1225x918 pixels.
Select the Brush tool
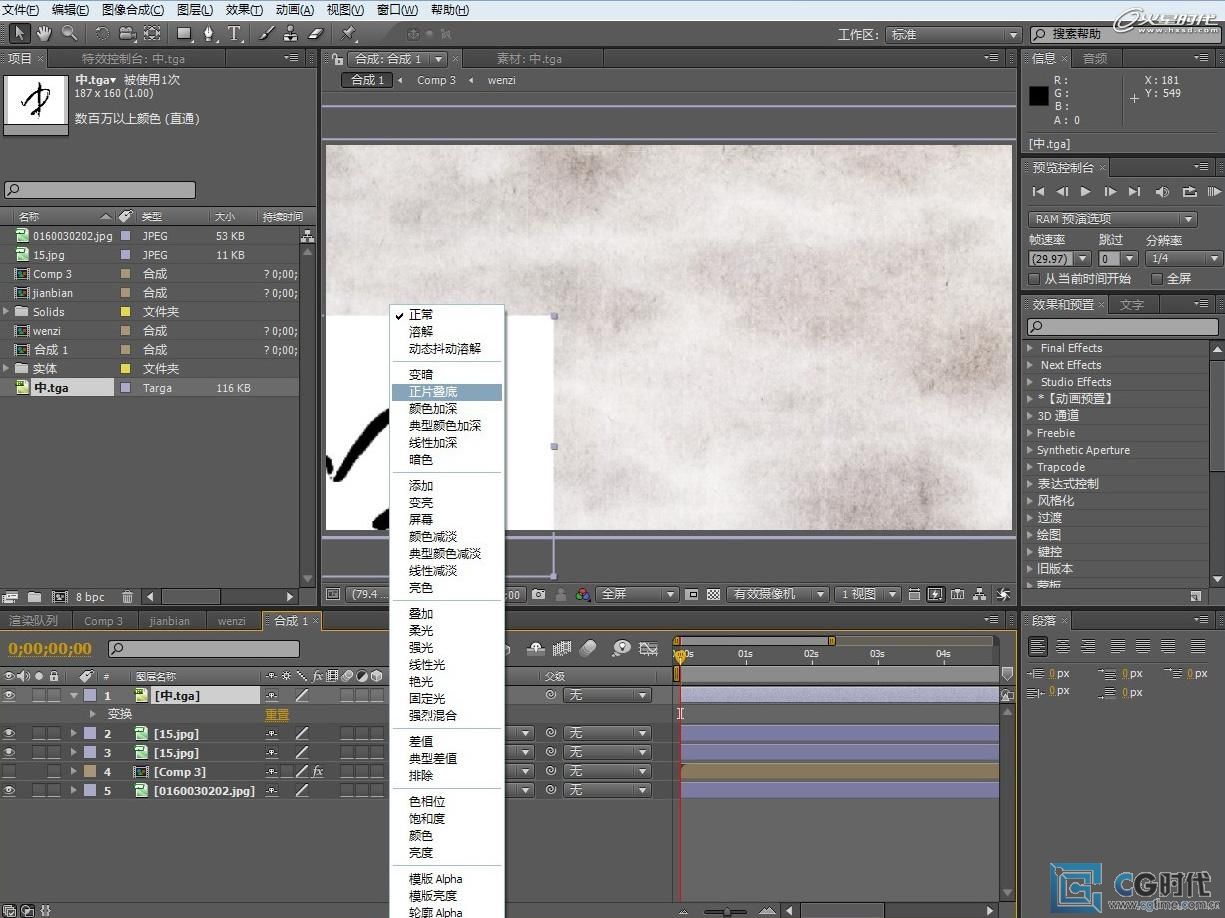pos(267,34)
